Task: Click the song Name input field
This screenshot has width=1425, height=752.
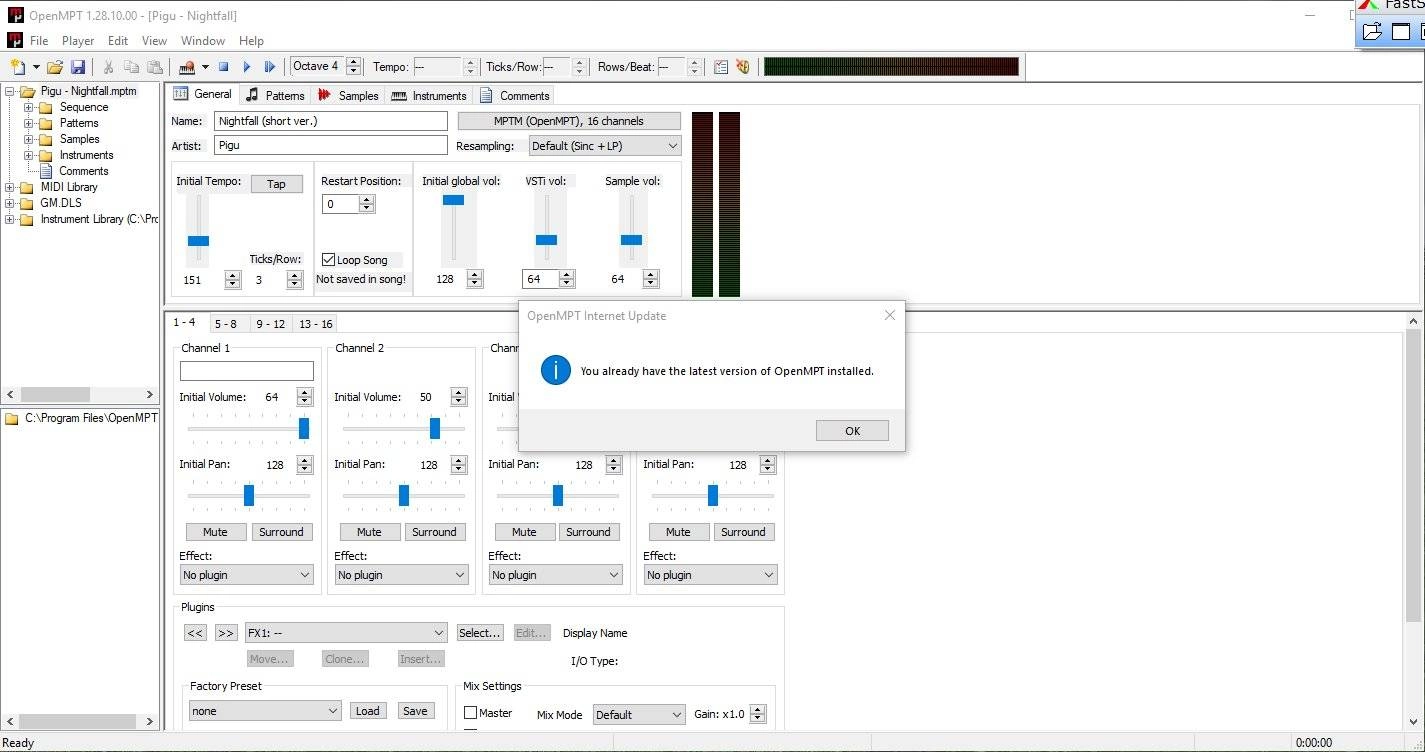Action: pyautogui.click(x=331, y=121)
